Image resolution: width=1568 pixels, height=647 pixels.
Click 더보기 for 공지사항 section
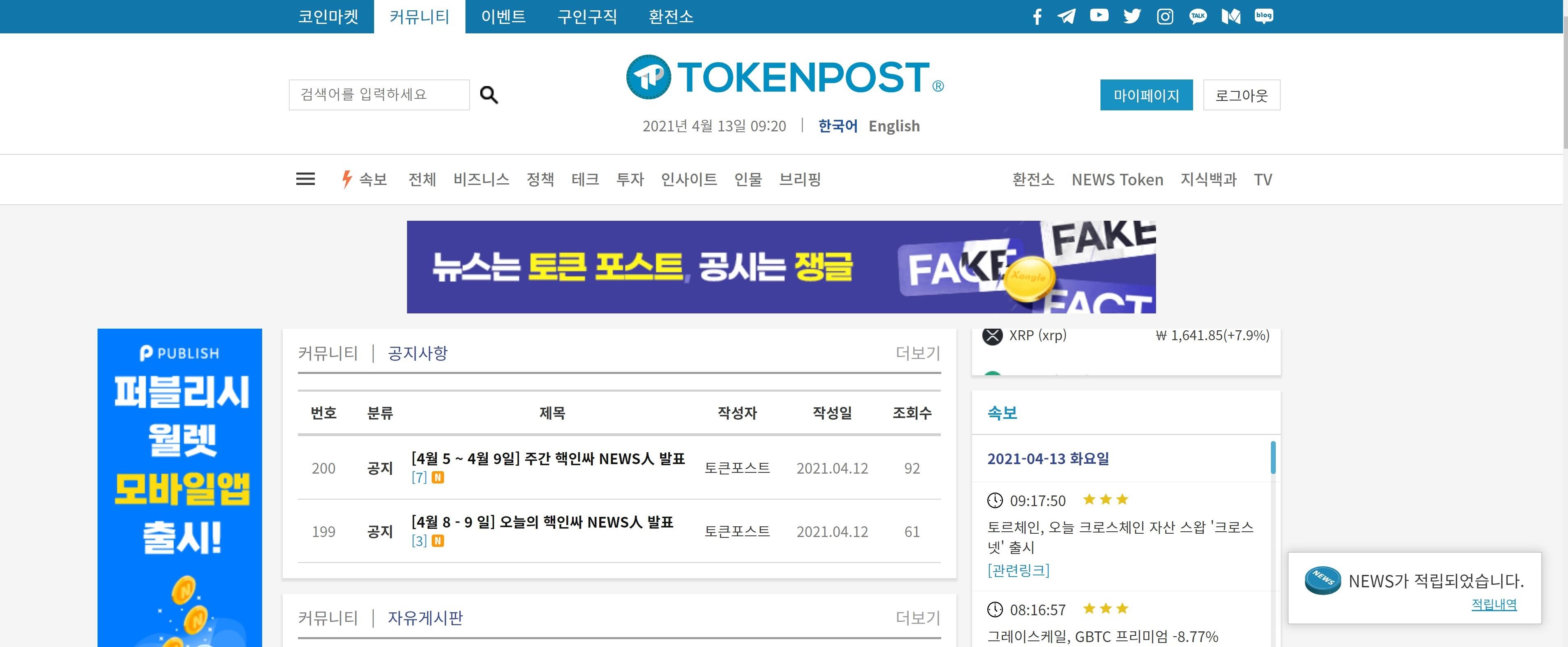(x=918, y=353)
